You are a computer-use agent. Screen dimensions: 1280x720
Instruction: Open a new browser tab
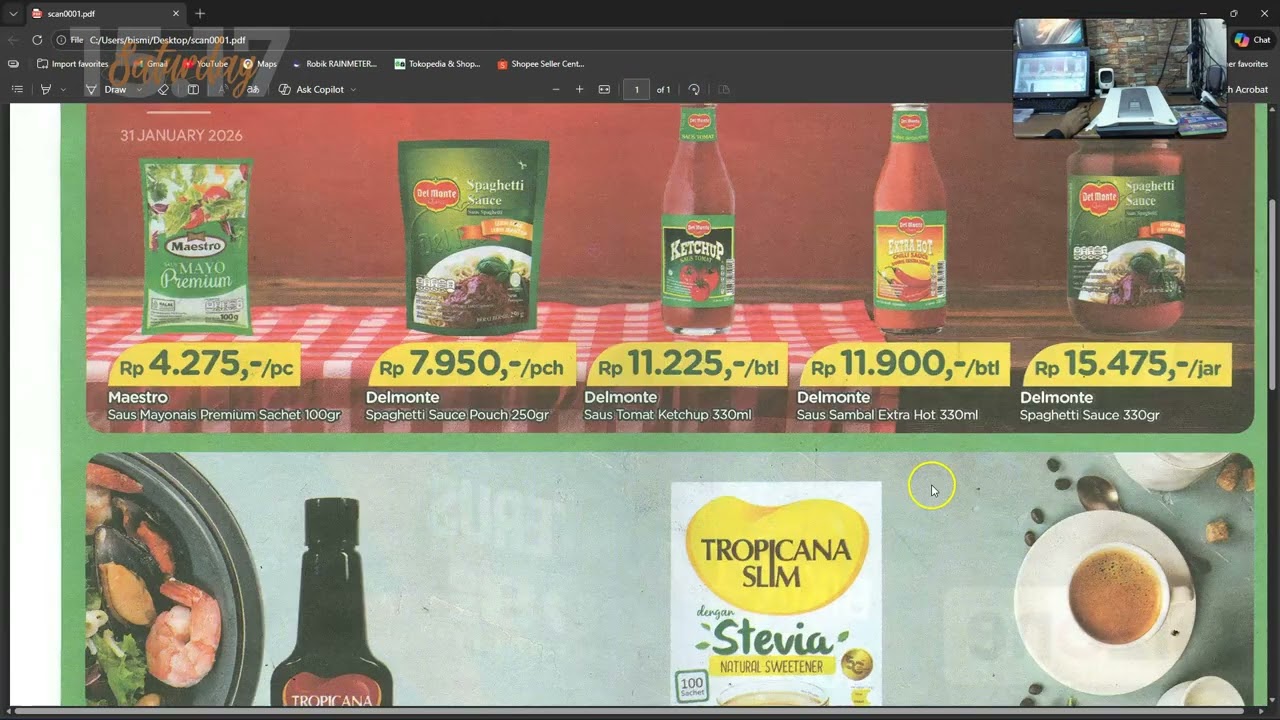point(200,14)
